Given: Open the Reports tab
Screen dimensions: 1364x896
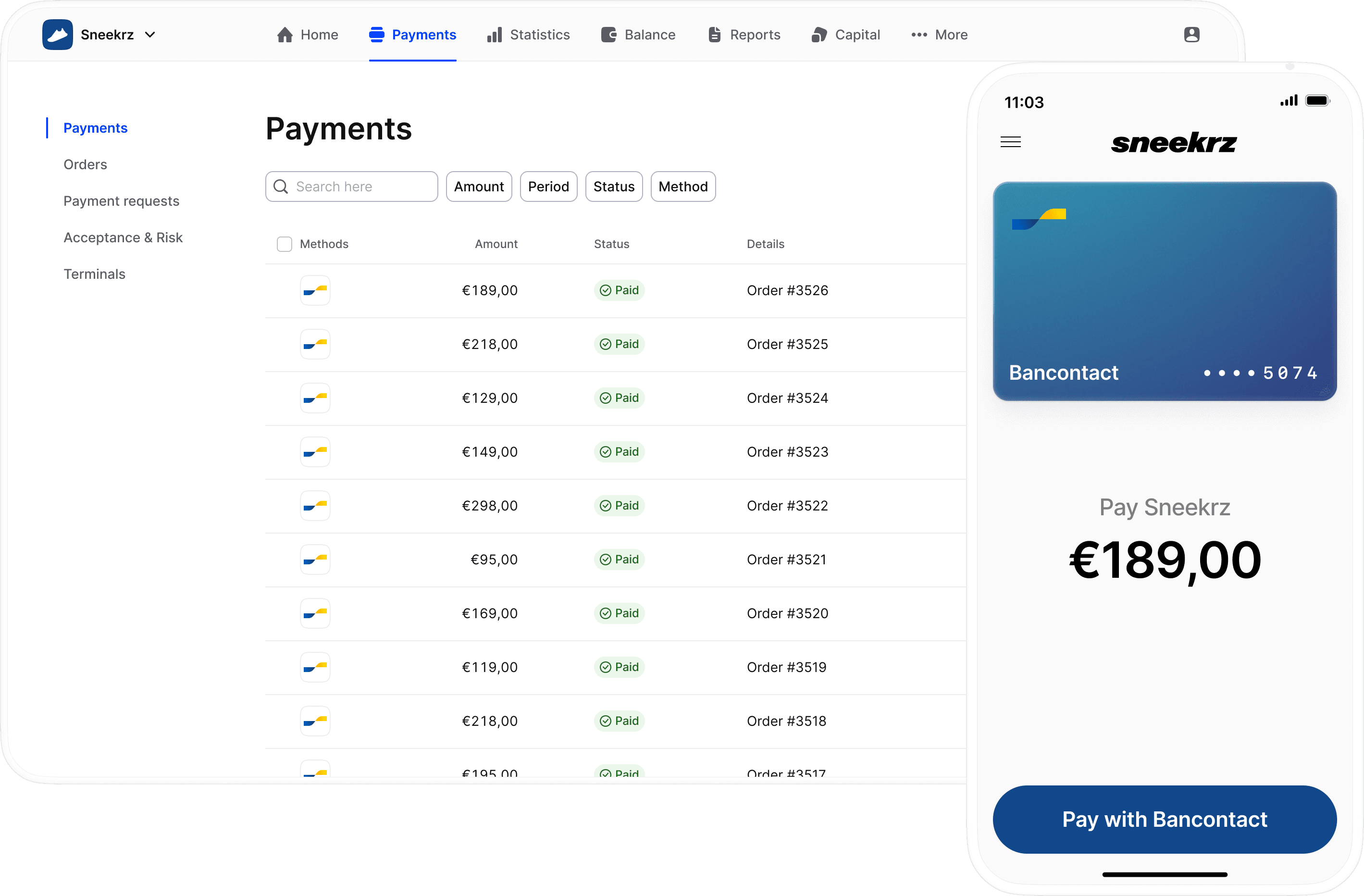Looking at the screenshot, I should (744, 35).
